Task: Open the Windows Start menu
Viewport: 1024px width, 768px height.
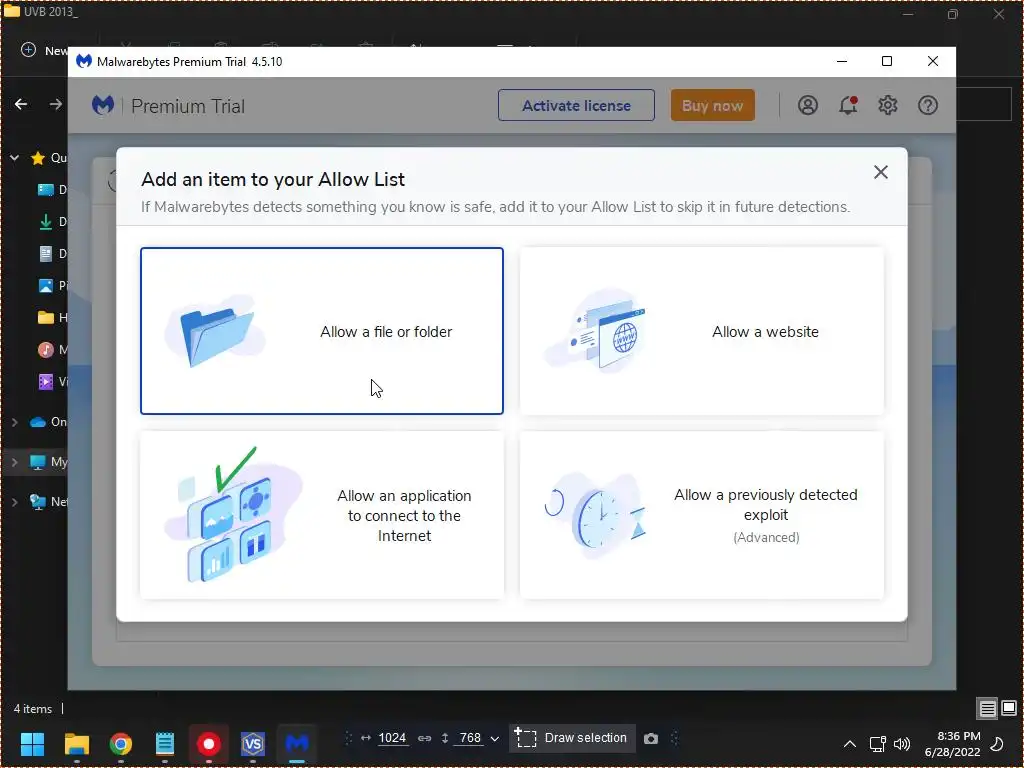Action: 32,743
